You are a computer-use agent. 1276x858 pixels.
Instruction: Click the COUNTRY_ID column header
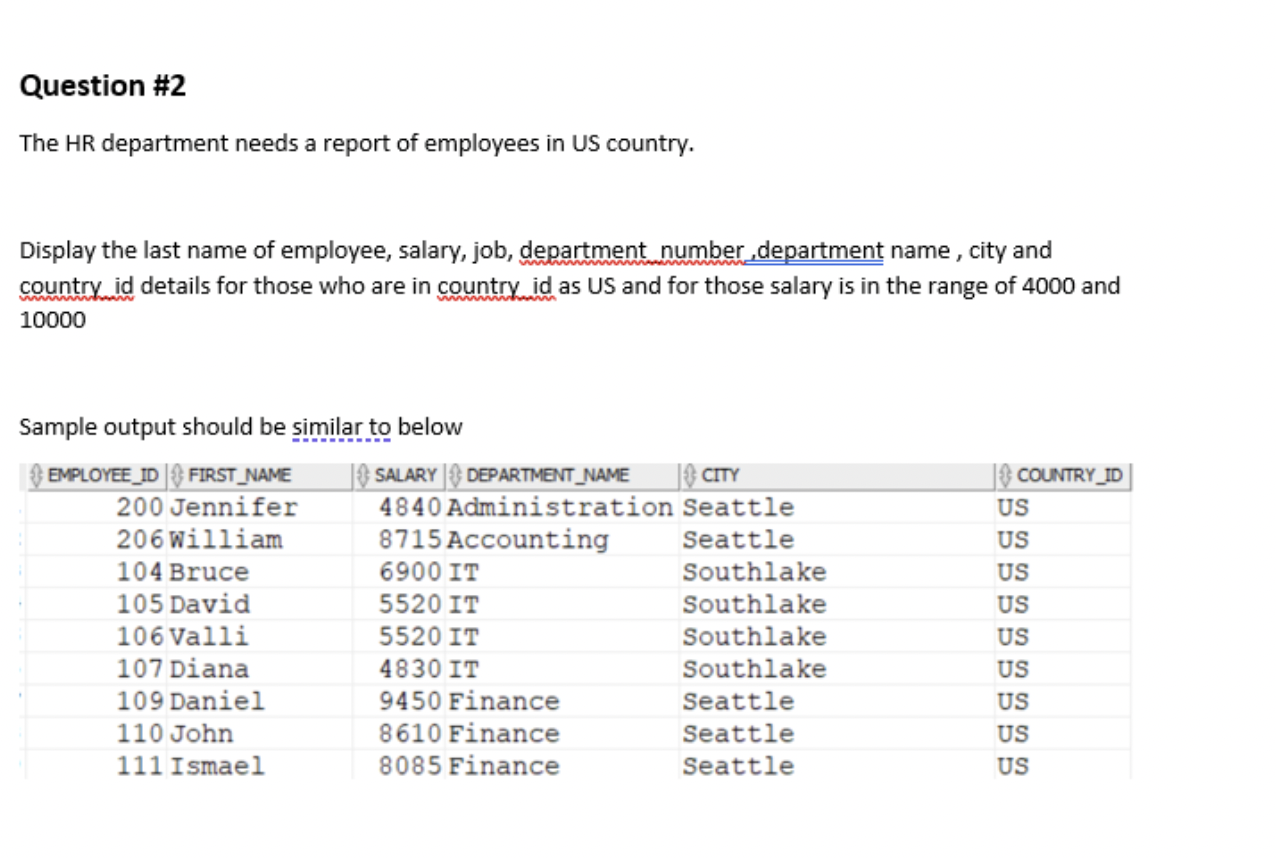tap(1062, 474)
